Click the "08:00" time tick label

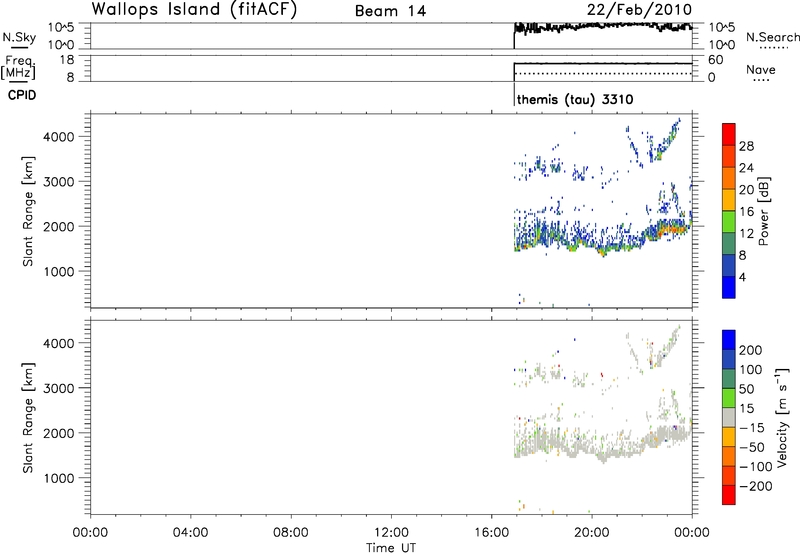290,533
